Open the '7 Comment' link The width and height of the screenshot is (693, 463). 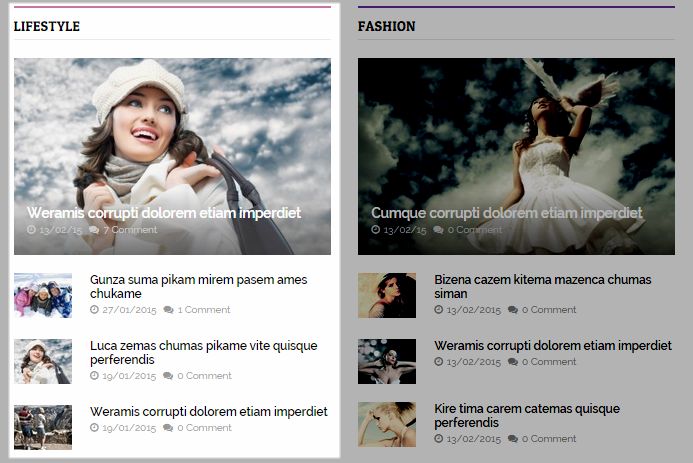click(x=130, y=230)
